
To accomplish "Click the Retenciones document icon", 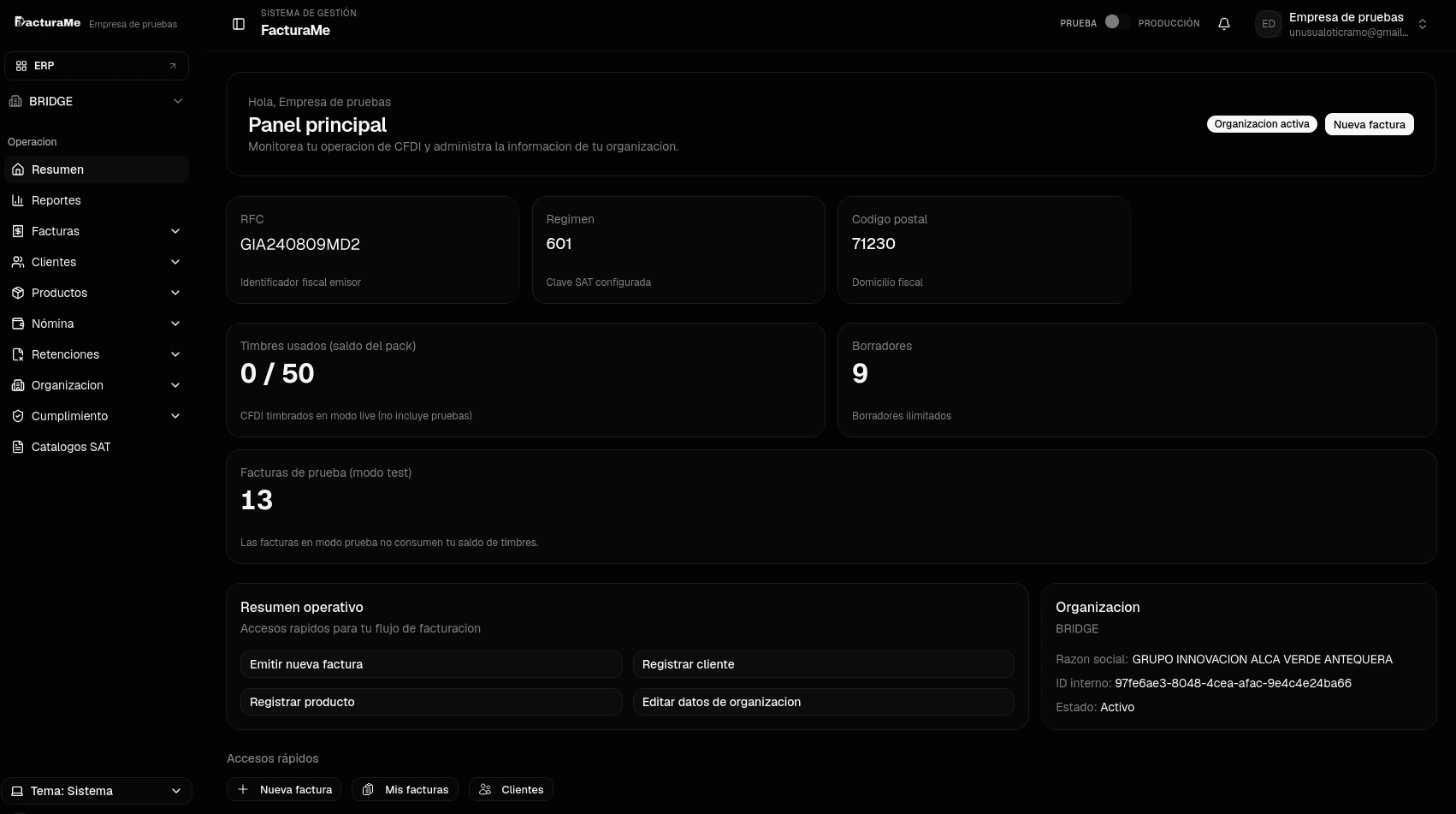I will tap(18, 354).
